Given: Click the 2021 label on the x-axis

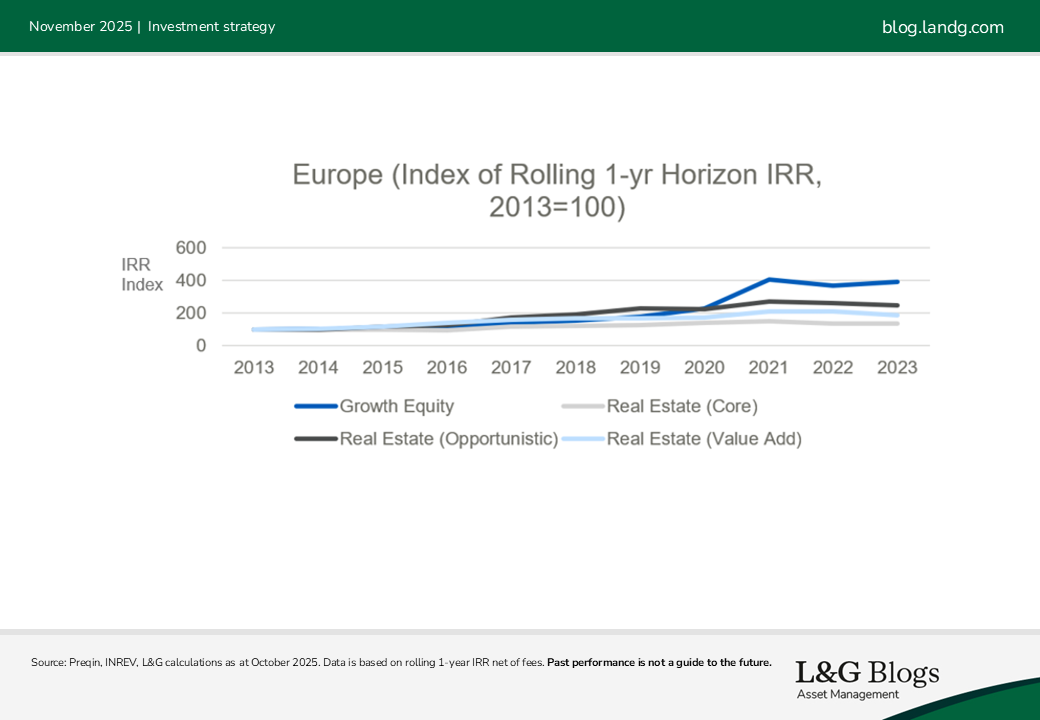Looking at the screenshot, I should 768,367.
